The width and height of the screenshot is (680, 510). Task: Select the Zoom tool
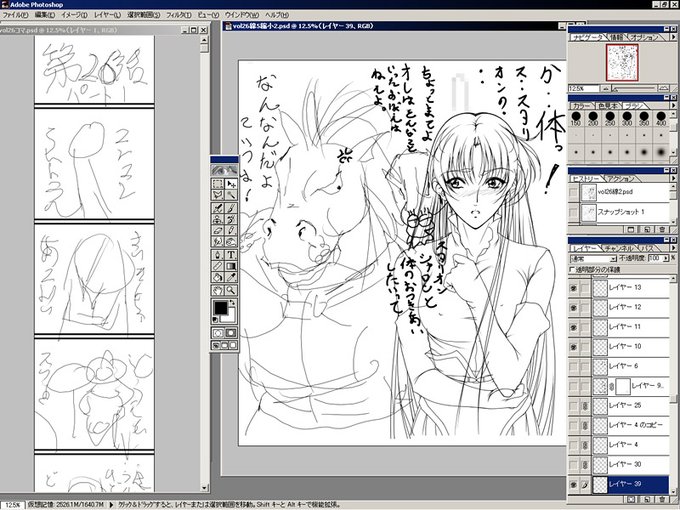click(231, 290)
